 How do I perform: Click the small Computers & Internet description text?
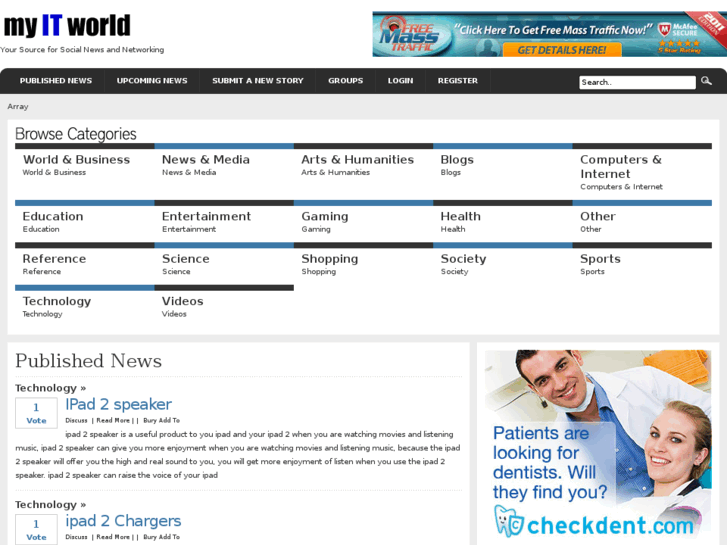tap(621, 187)
